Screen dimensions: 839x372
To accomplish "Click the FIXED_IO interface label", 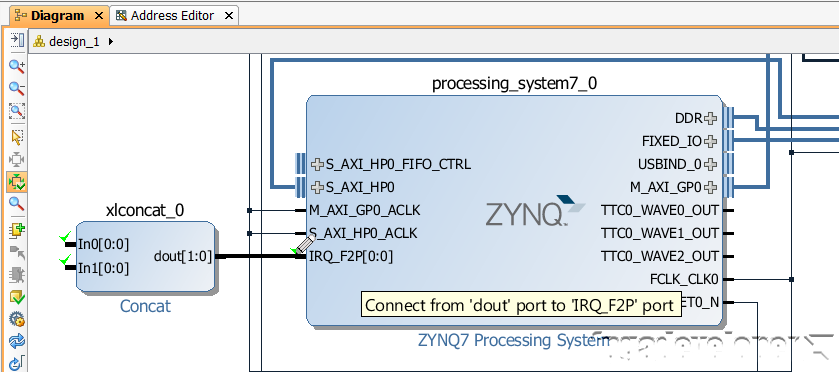I will pyautogui.click(x=672, y=141).
